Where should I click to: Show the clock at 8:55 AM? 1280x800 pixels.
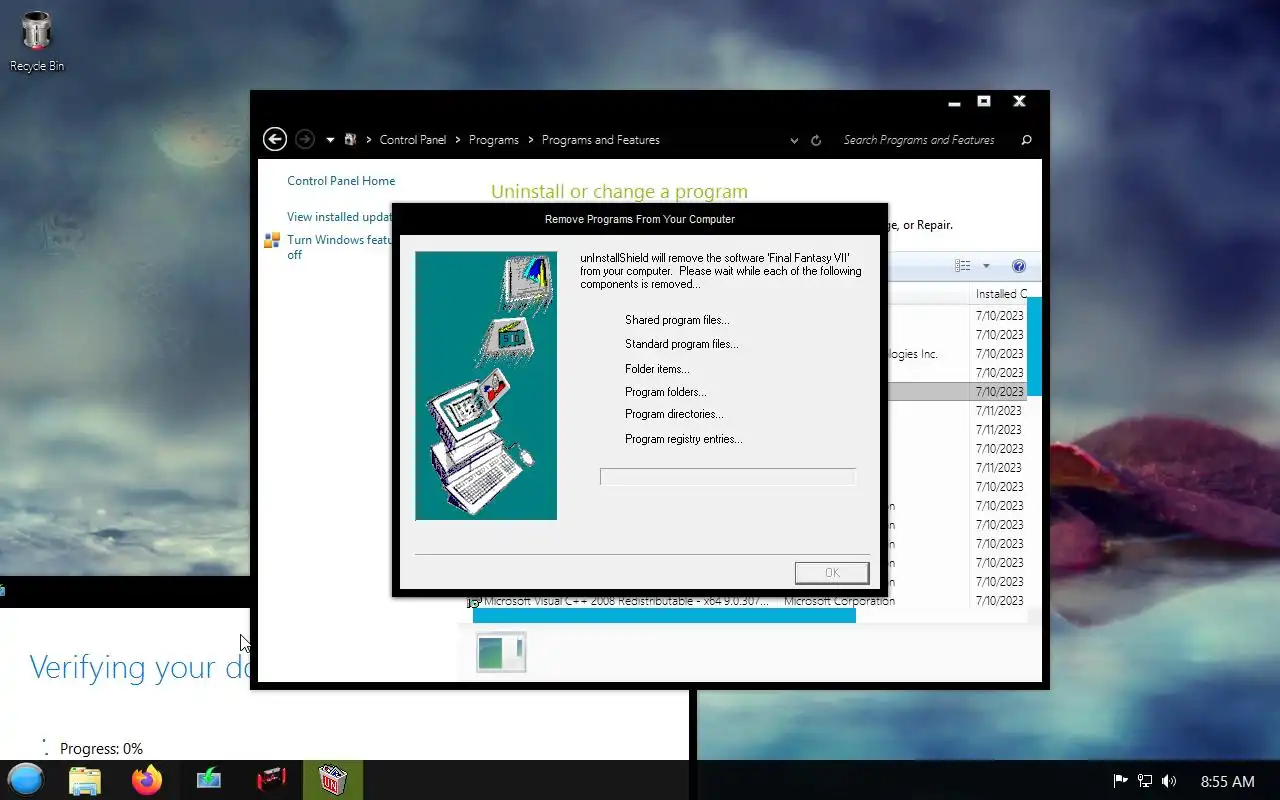coord(1227,781)
